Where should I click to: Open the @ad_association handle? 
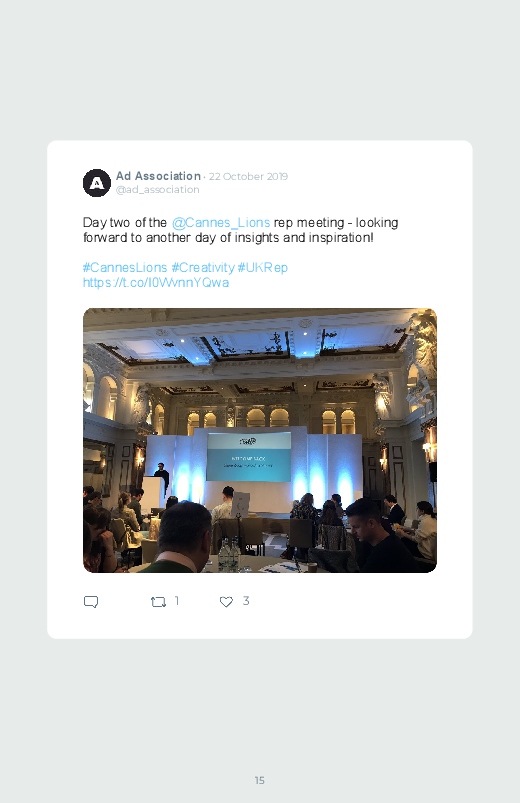[x=157, y=189]
